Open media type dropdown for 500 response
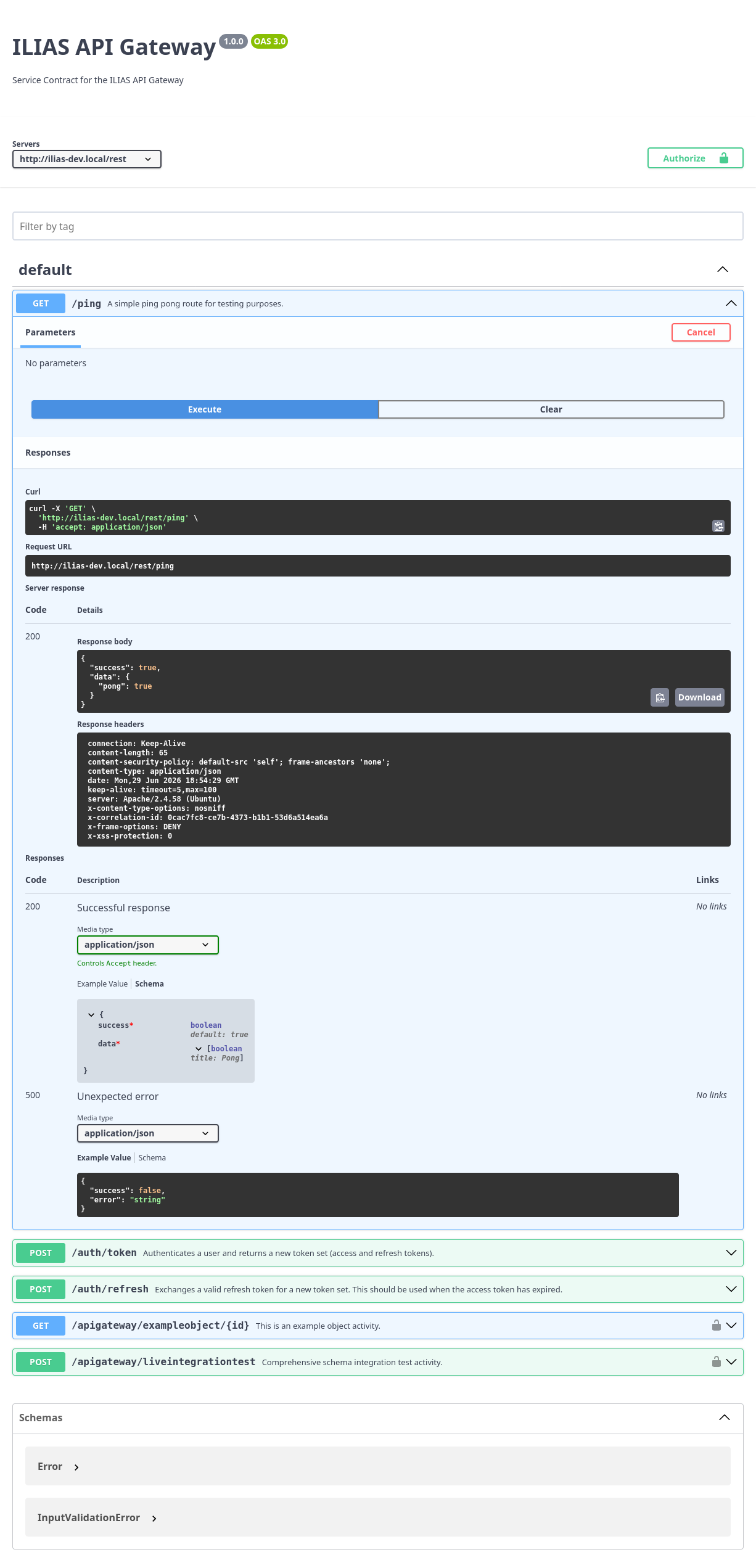Screen dimensions: 756x1568 148,1133
